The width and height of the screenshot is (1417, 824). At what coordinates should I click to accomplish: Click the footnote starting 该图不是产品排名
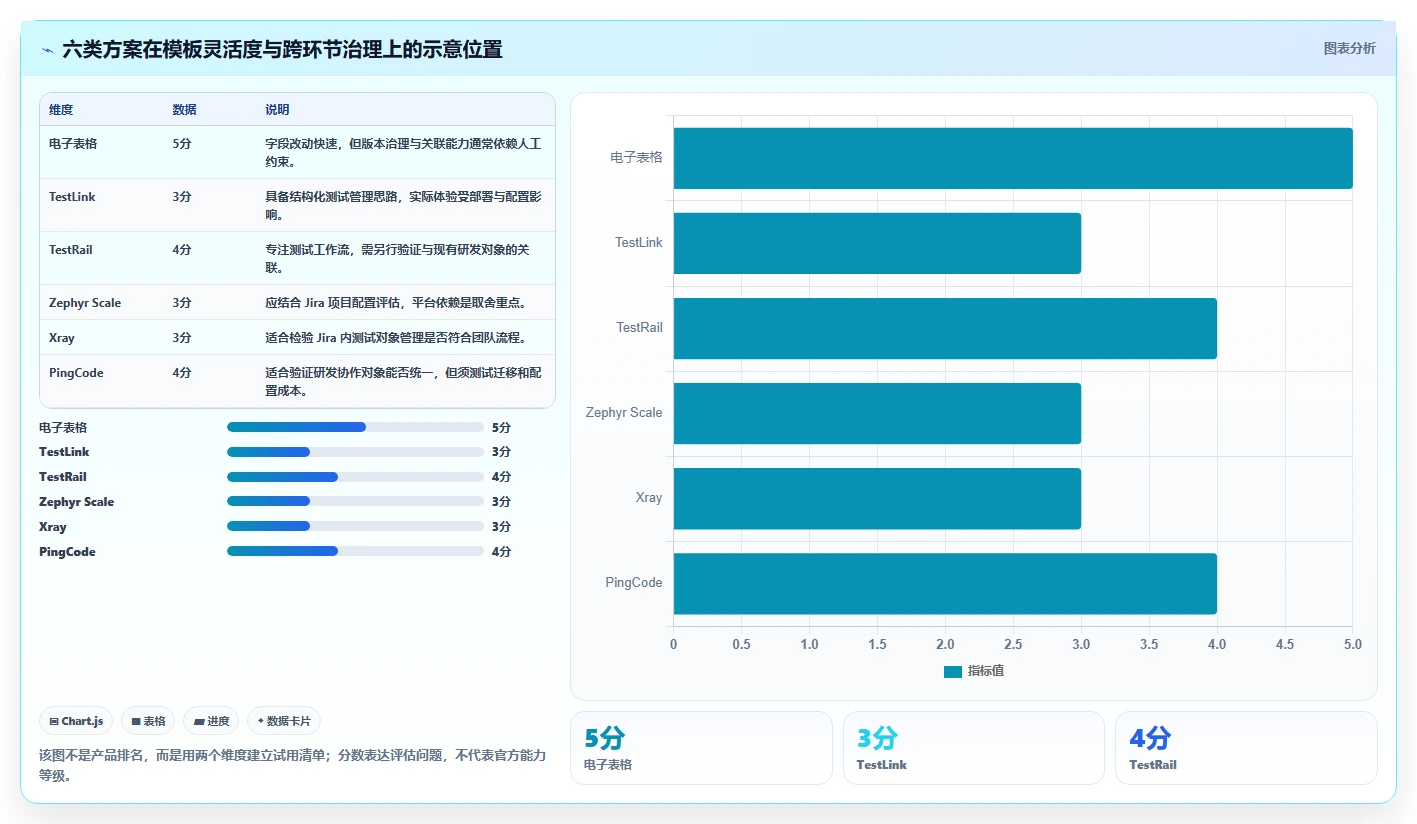[x=292, y=765]
